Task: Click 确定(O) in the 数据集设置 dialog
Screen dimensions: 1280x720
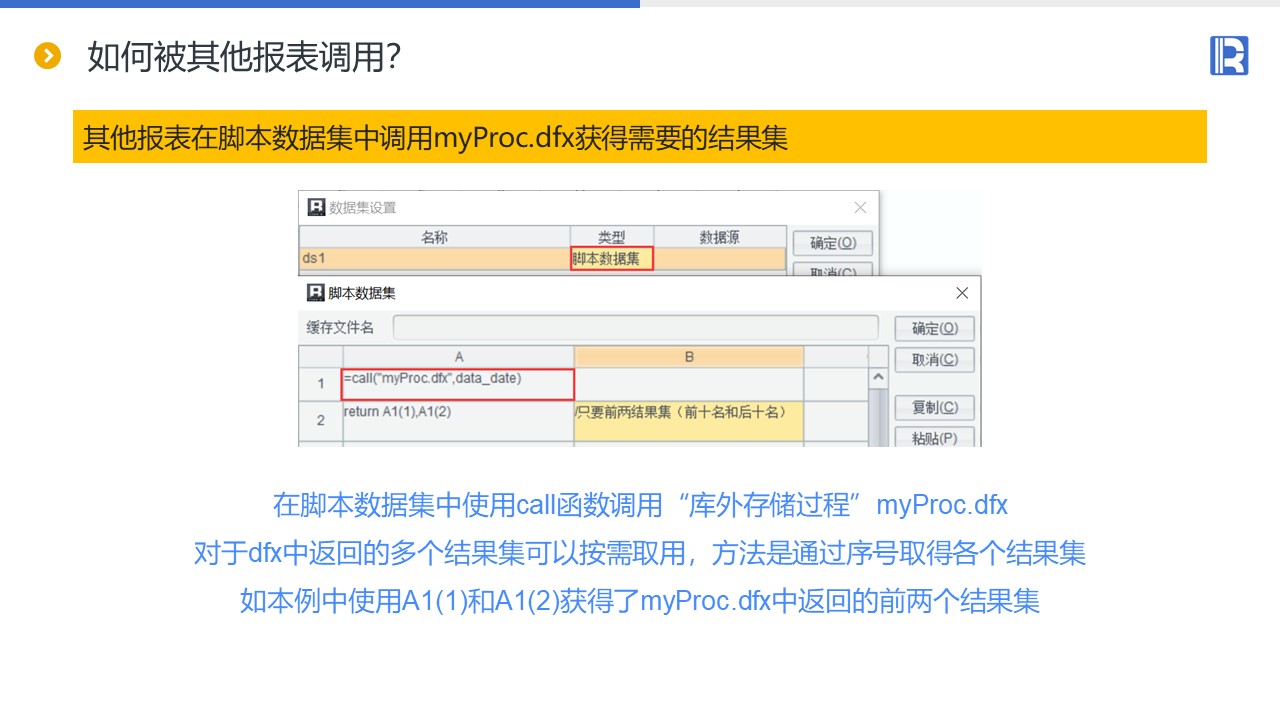Action: [832, 243]
